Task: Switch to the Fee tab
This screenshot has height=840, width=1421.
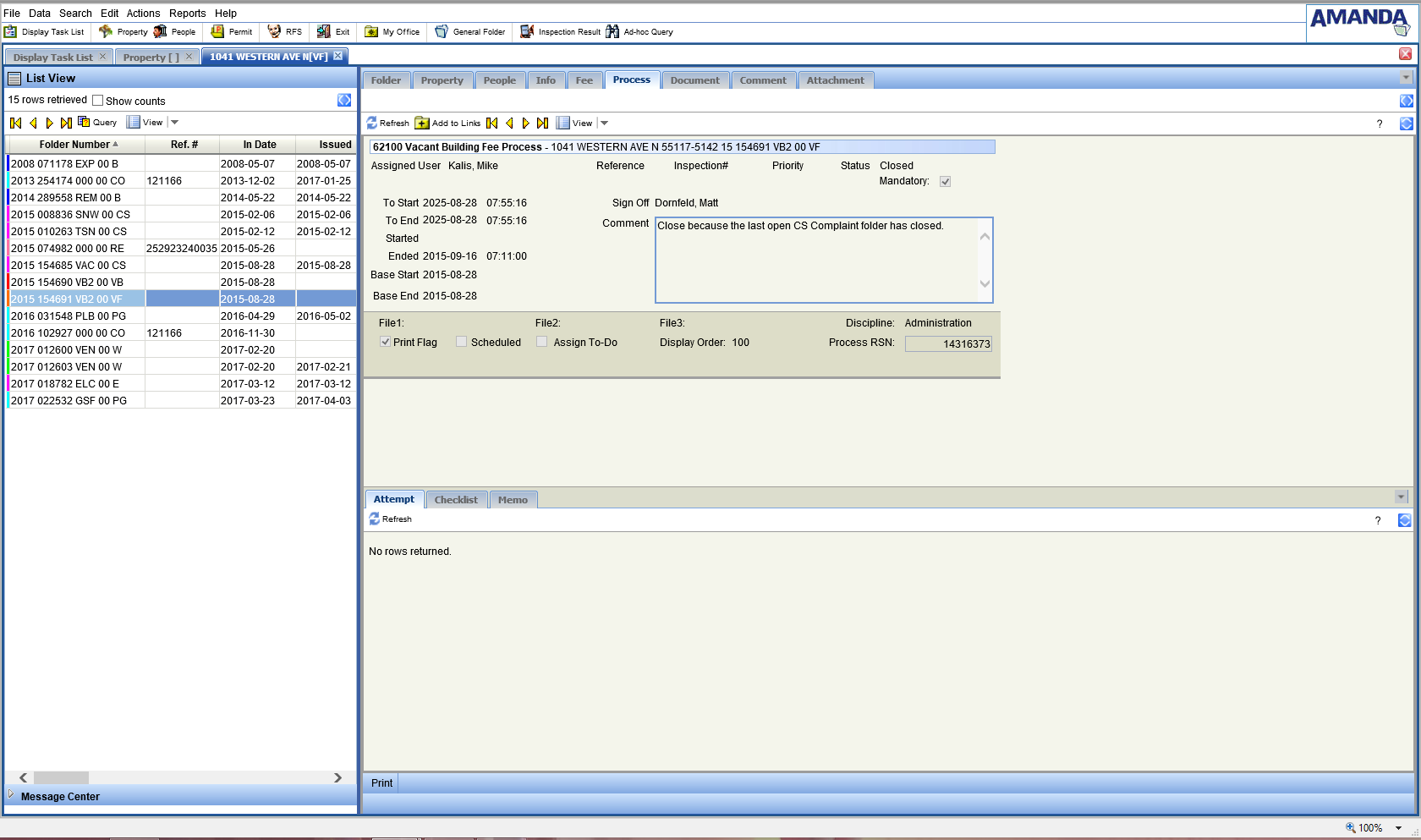Action: 584,80
